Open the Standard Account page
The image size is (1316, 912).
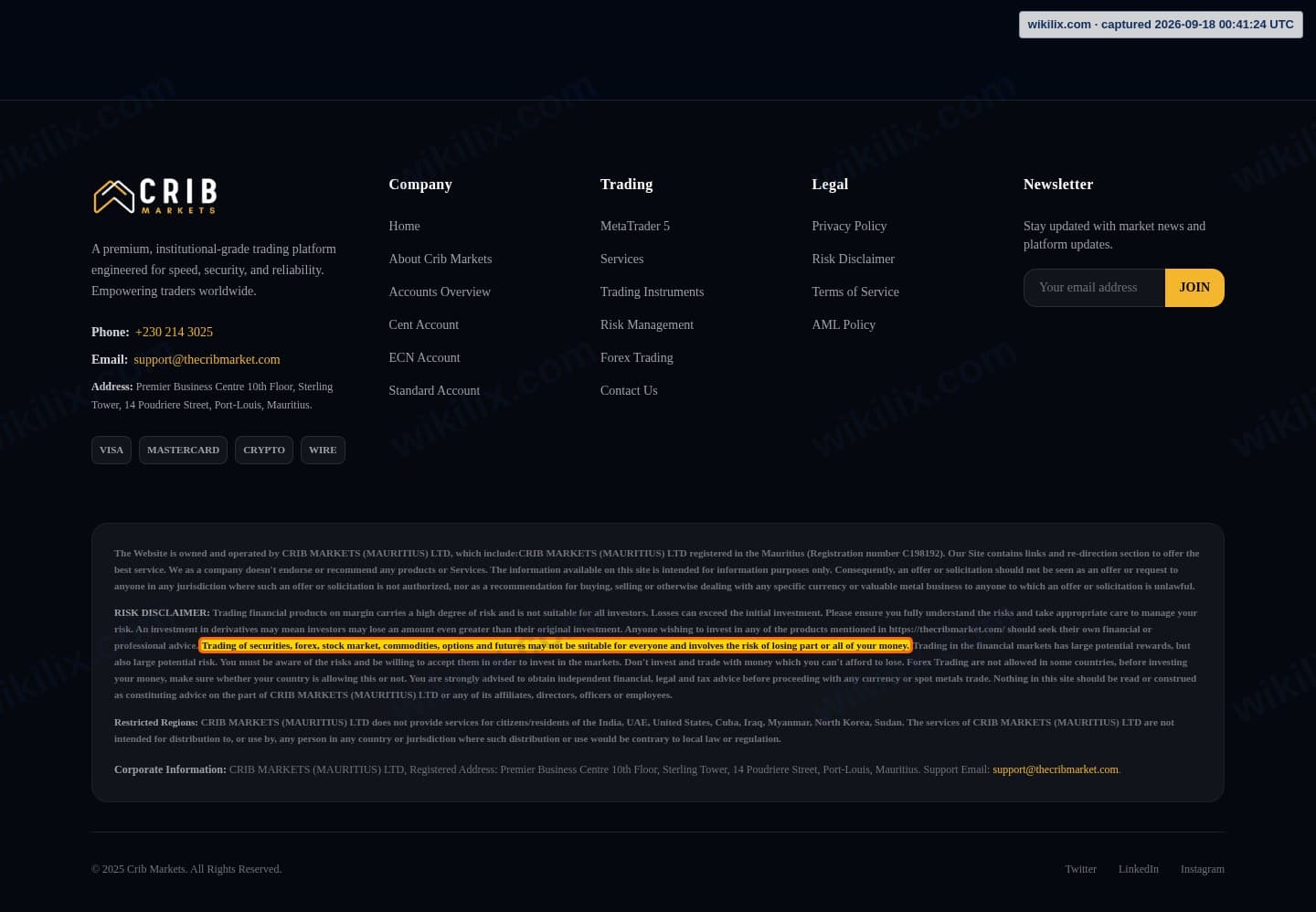(x=434, y=390)
